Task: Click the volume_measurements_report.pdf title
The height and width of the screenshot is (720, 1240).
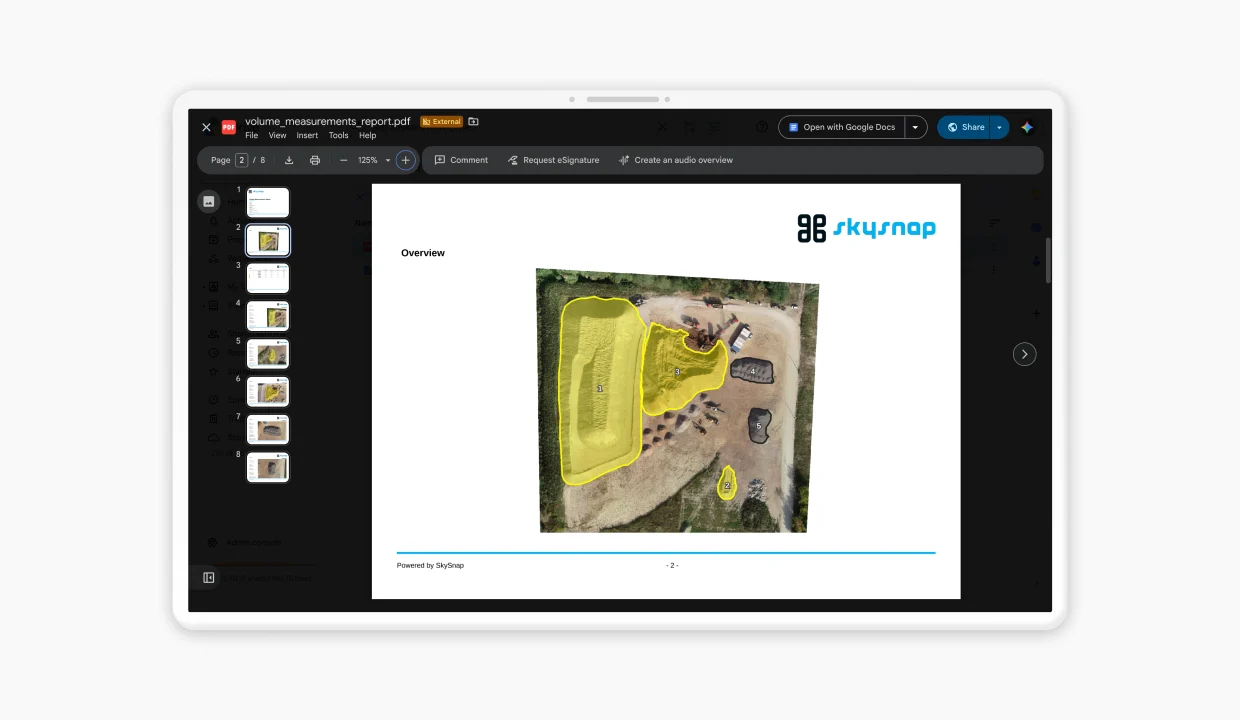Action: click(x=327, y=121)
